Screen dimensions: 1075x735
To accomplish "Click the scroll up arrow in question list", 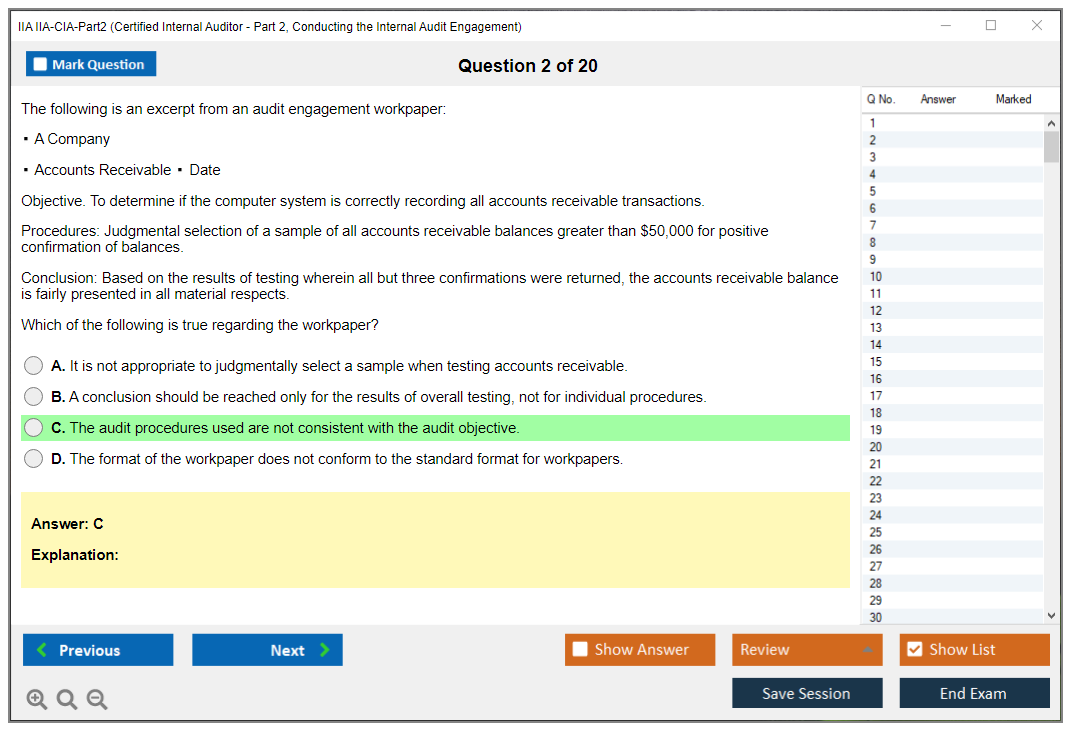I will coord(1050,122).
